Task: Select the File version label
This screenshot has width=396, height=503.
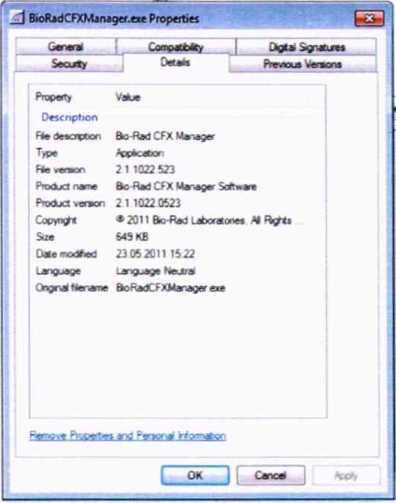Action: pos(60,169)
